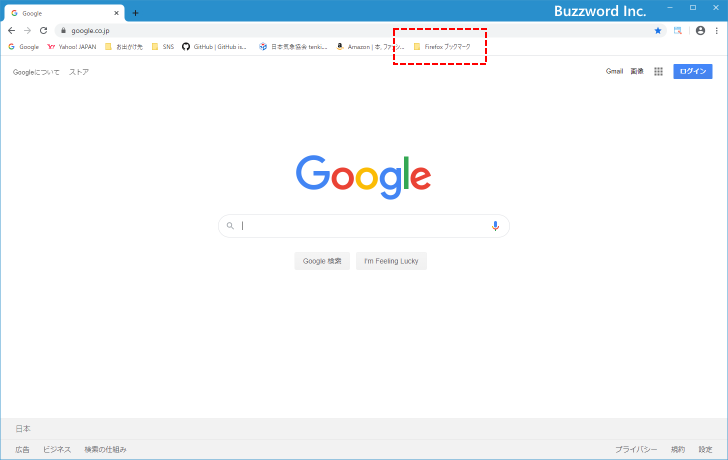This screenshot has width=728, height=460.
Task: Close the Google tab
Action: 117,13
